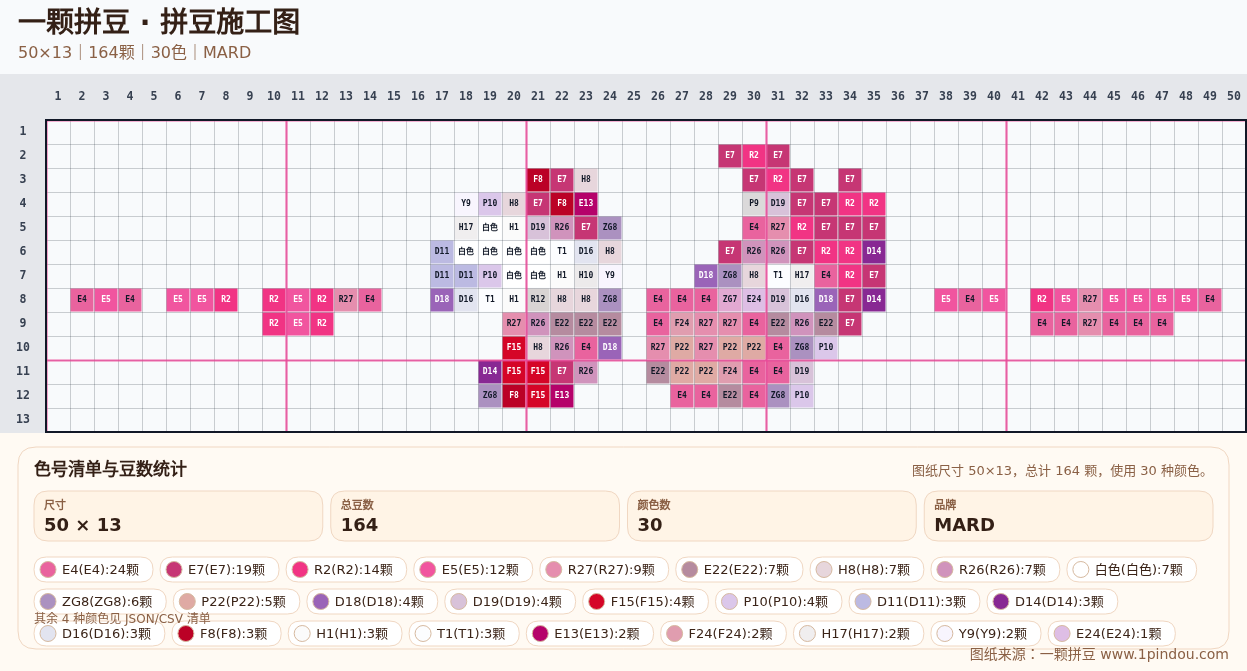Click the Y9(Y9):2颗 legend chip

coord(986,634)
